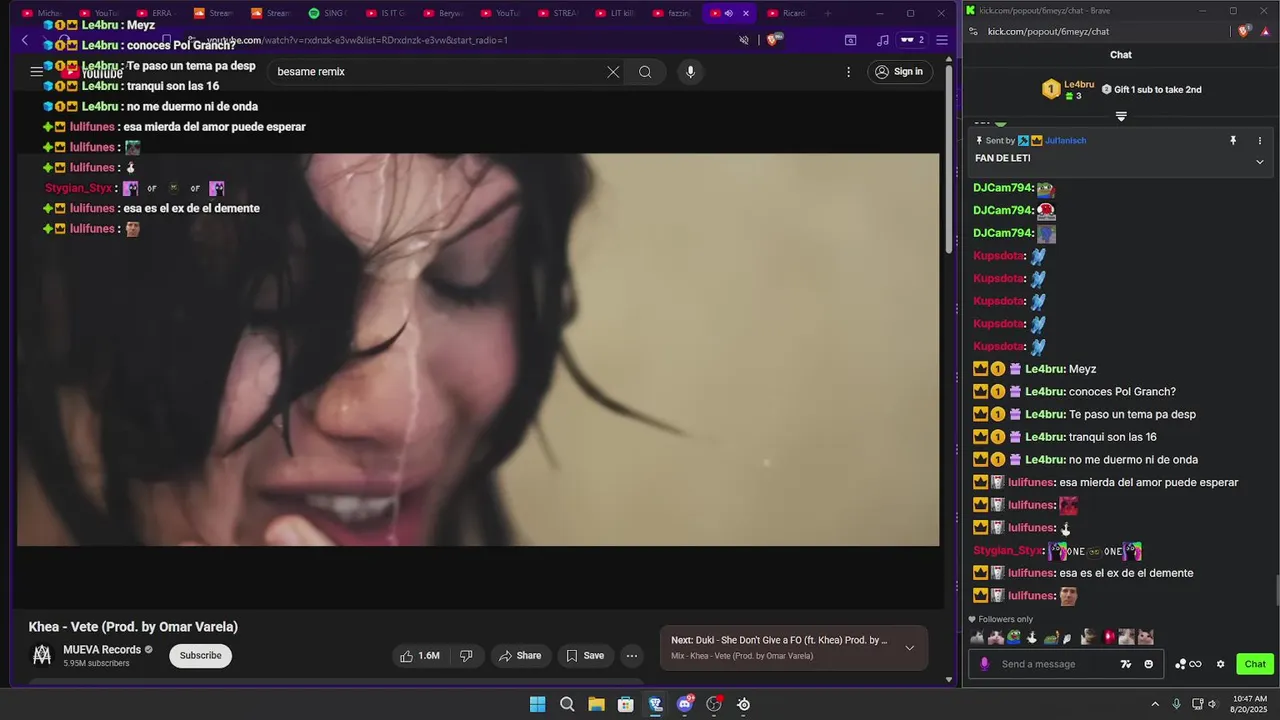Clear the YouTube search box text
The width and height of the screenshot is (1280, 720).
(613, 72)
